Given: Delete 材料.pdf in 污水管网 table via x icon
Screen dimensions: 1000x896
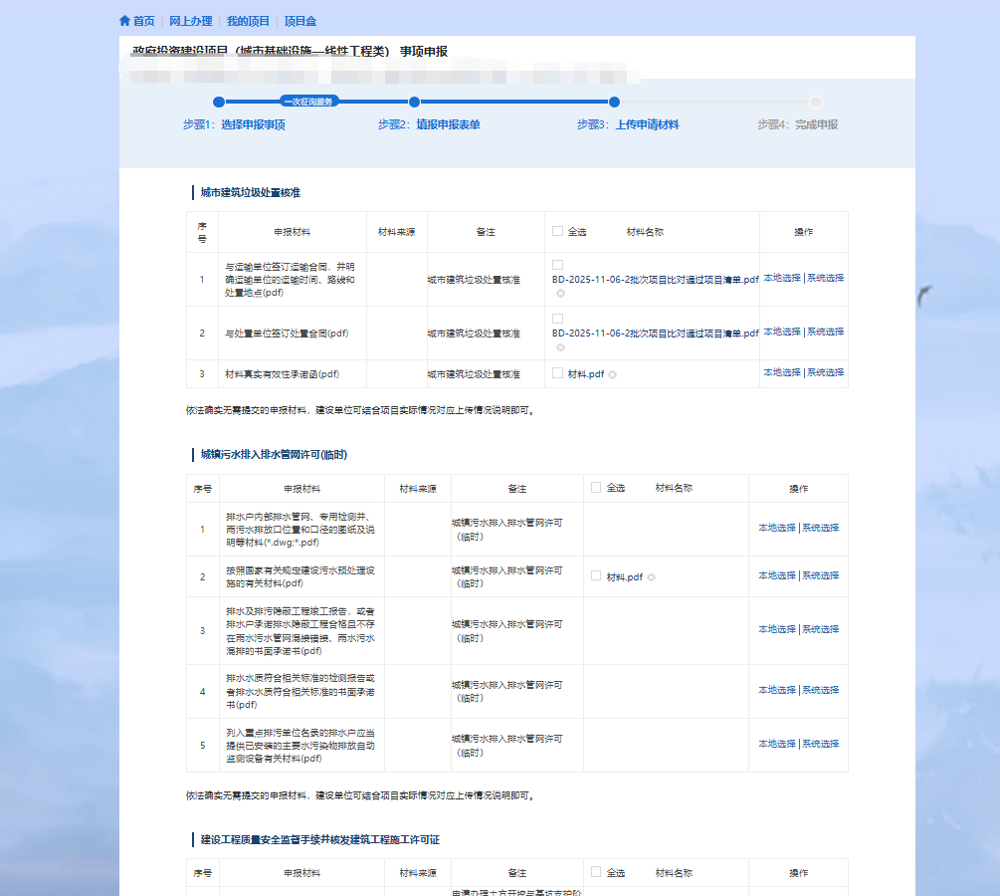Looking at the screenshot, I should tap(651, 577).
